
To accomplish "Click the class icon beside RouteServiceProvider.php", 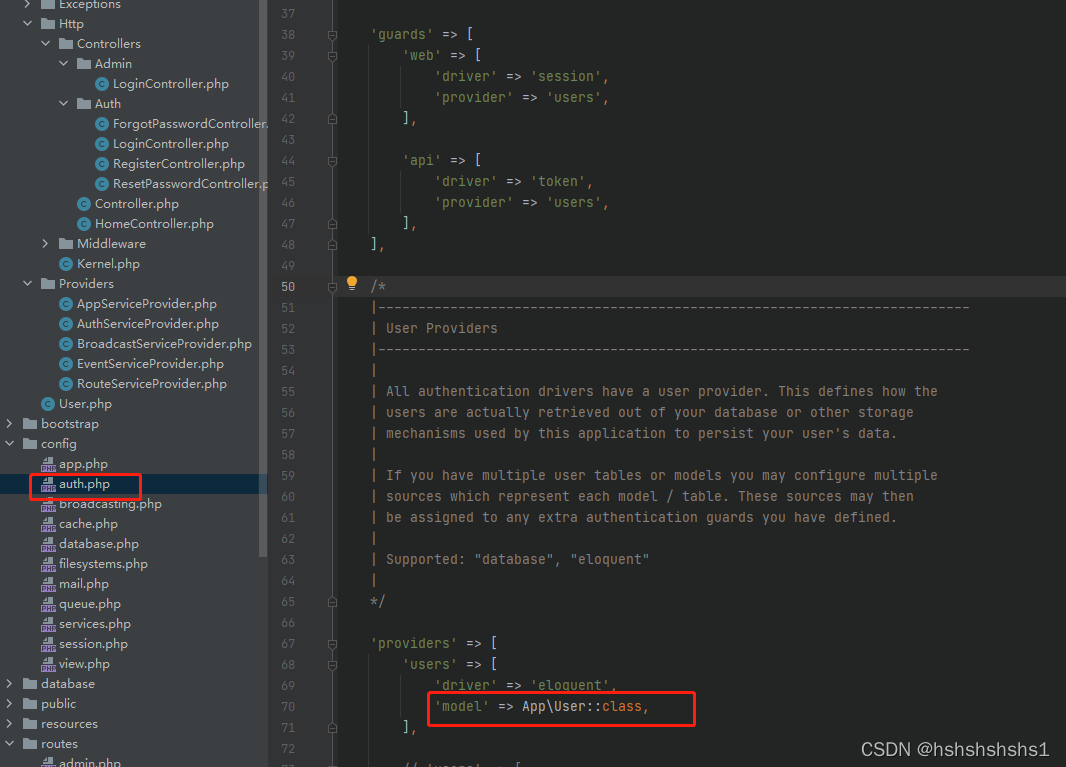I will pos(66,384).
